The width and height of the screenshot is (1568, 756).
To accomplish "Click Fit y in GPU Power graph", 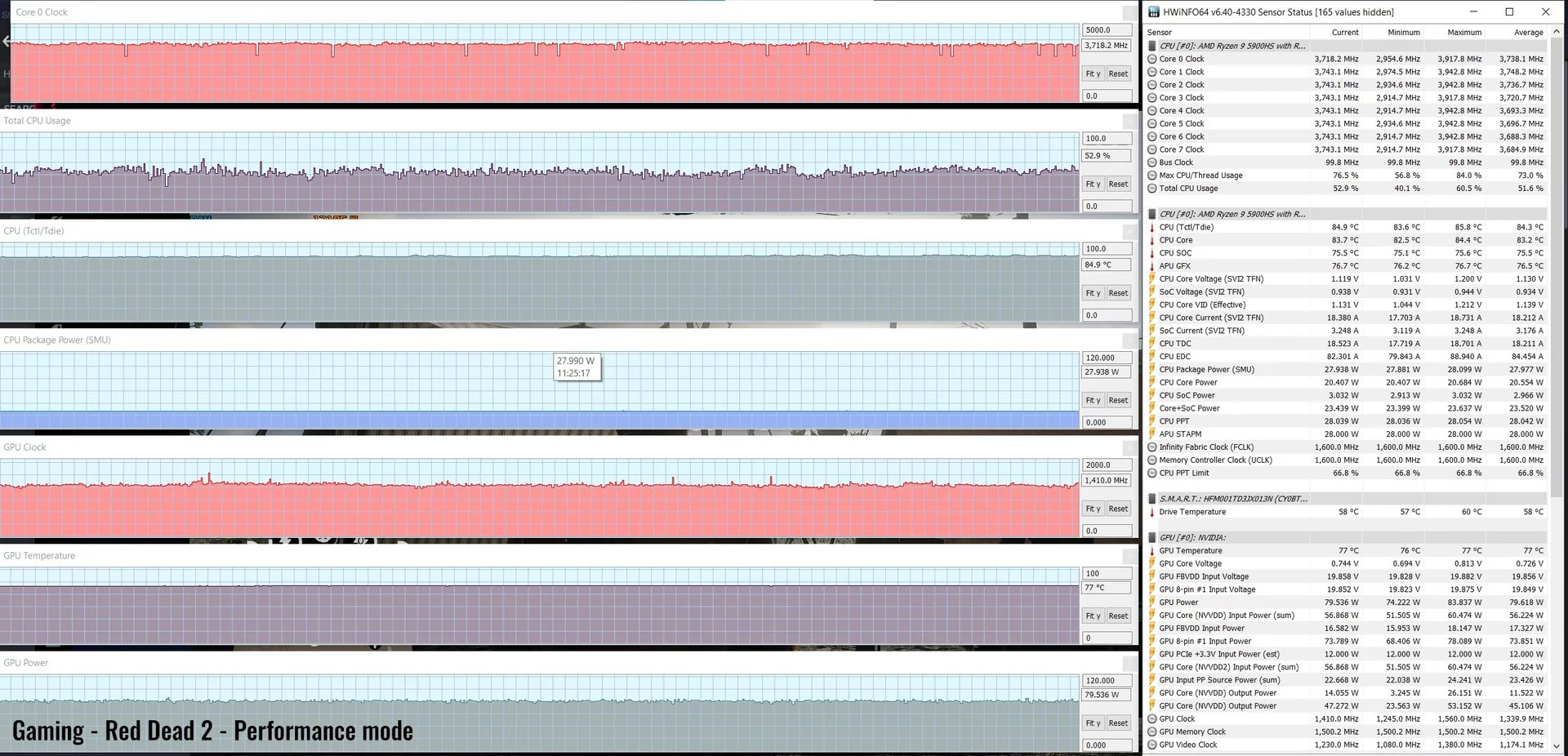I will [x=1093, y=723].
